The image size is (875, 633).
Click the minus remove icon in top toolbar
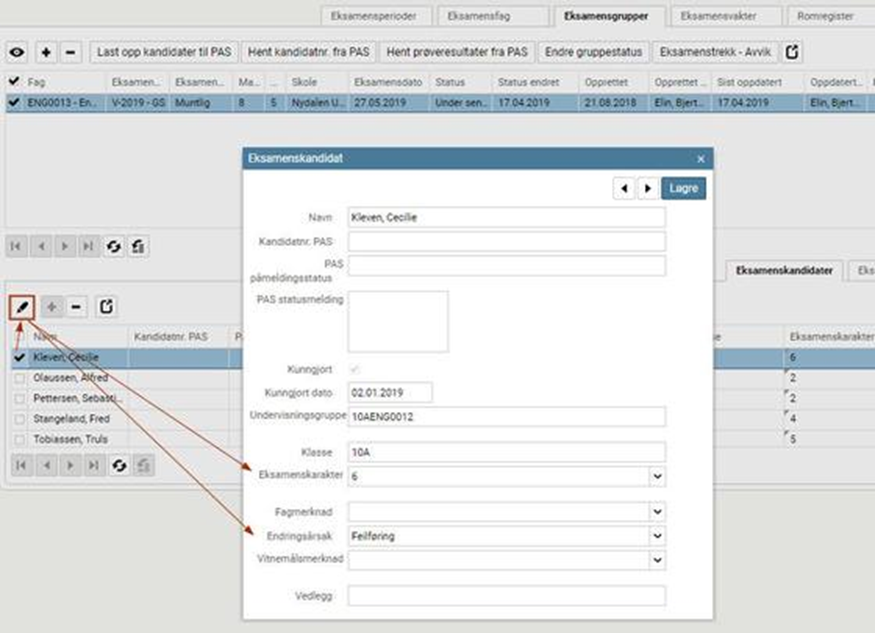pos(70,52)
